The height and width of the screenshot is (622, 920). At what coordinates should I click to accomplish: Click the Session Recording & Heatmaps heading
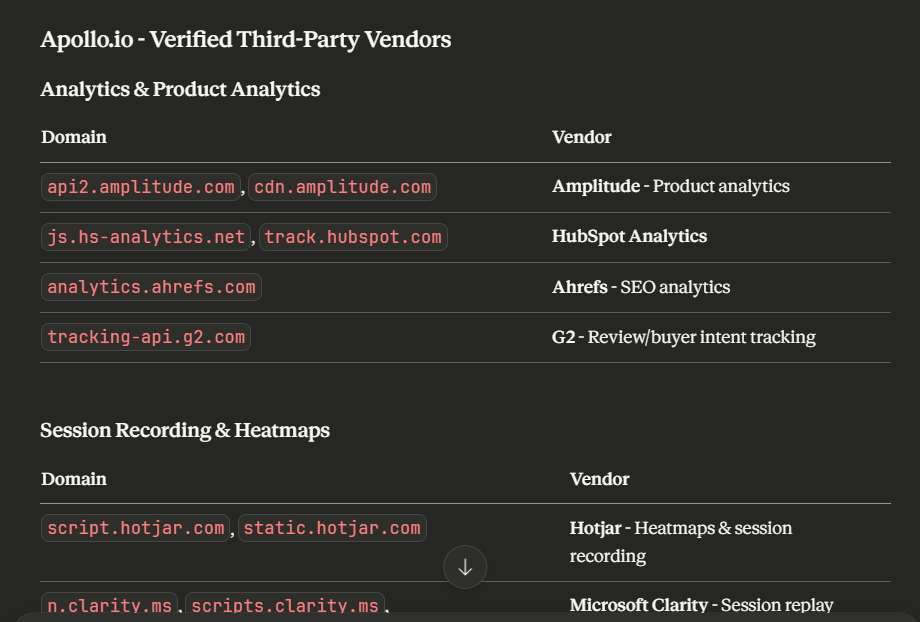[x=185, y=430]
